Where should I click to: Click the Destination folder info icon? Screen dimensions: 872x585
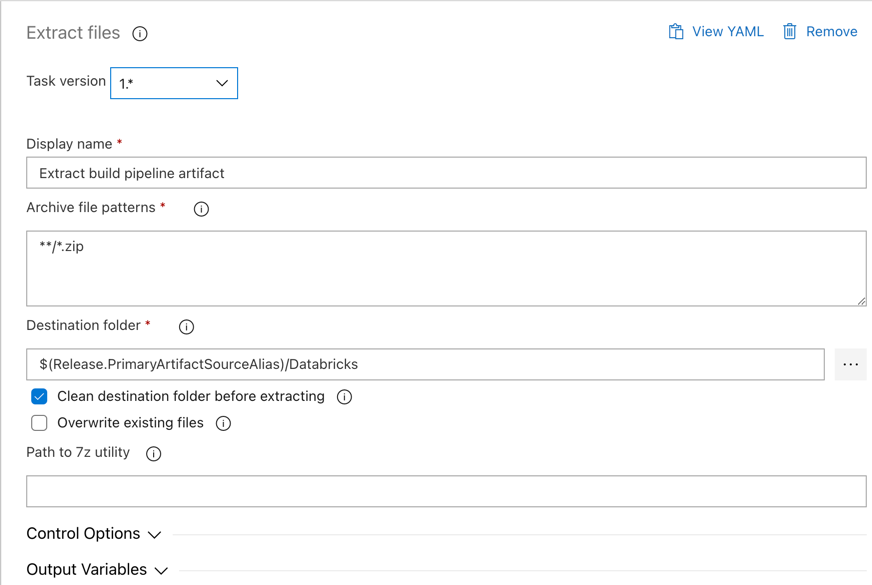click(185, 326)
